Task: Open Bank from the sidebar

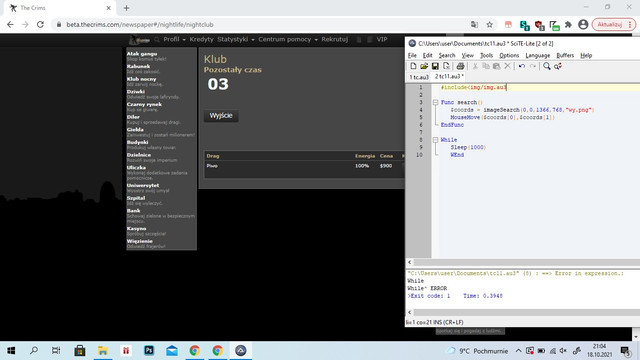Action: click(x=133, y=211)
